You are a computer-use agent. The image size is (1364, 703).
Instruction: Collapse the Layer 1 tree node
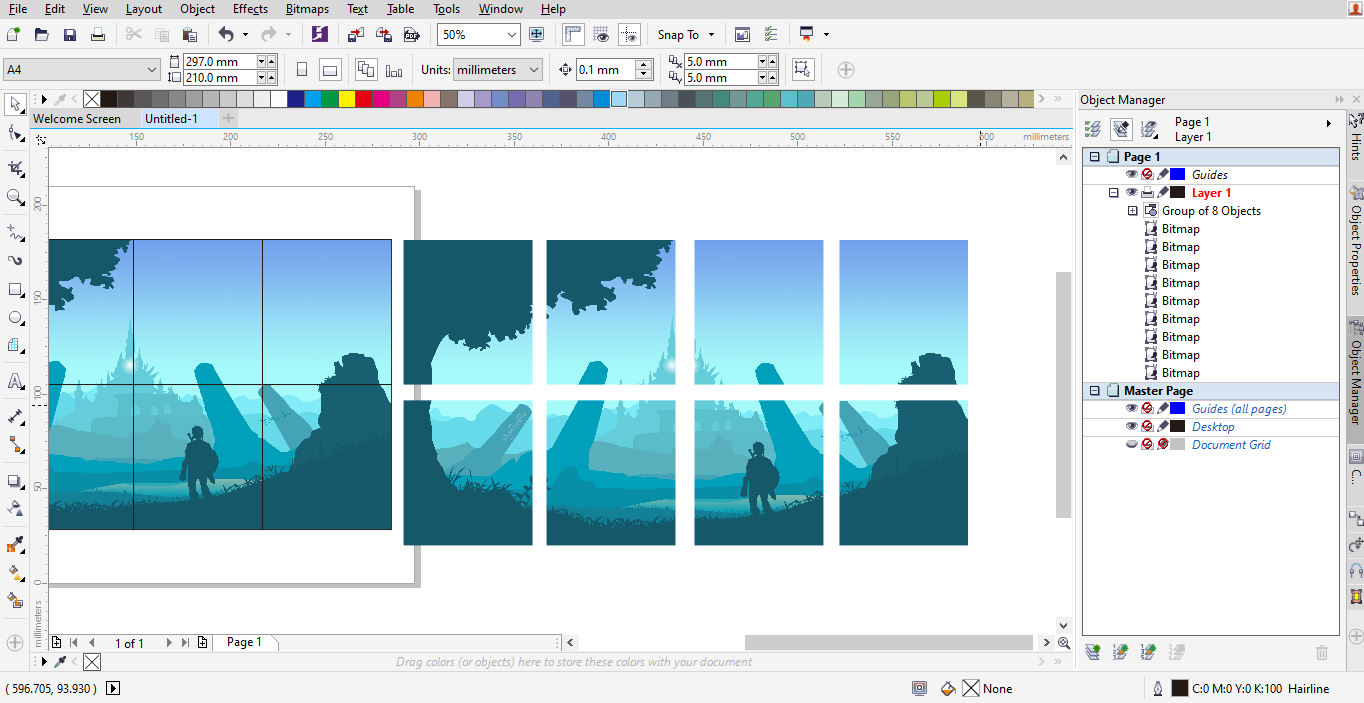(1113, 192)
